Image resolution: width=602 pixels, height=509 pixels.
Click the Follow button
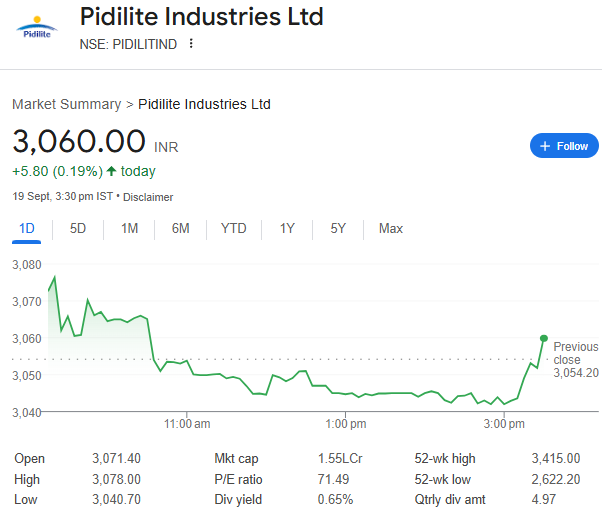click(x=564, y=146)
